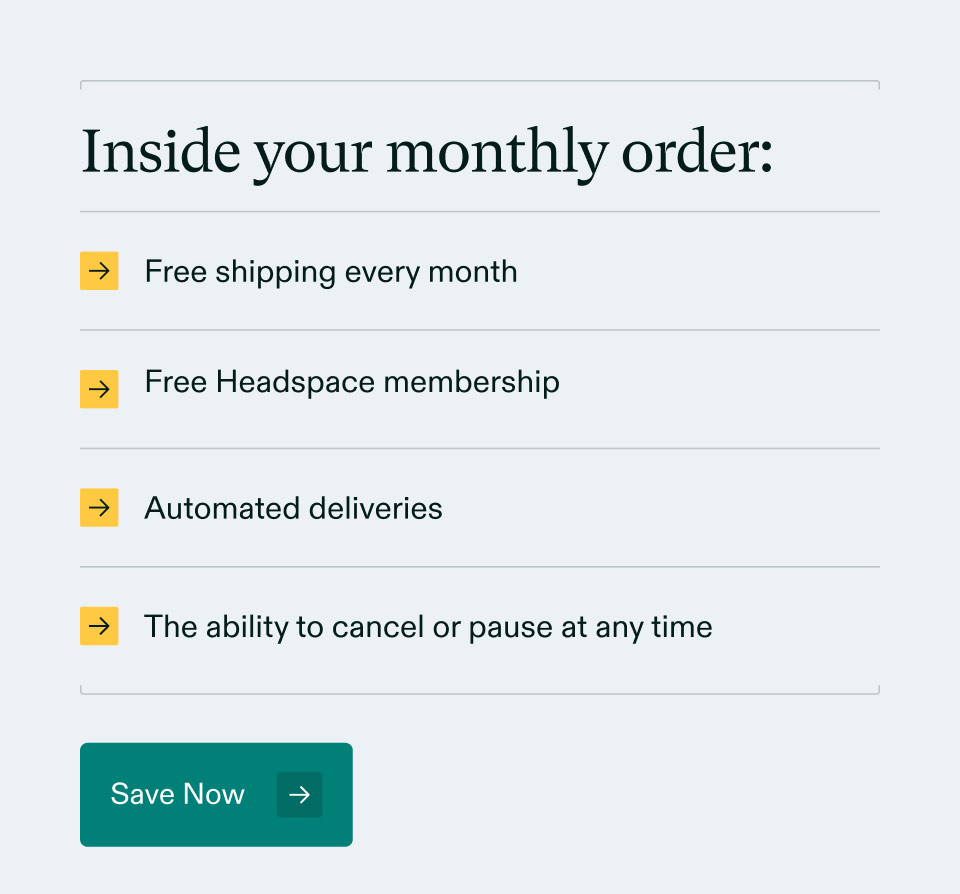960x894 pixels.
Task: Select the cancel or pause at any time text
Action: (429, 626)
